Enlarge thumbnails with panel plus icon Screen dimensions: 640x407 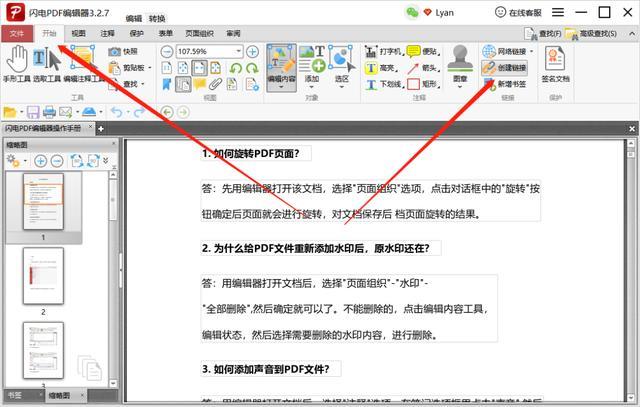click(40, 161)
